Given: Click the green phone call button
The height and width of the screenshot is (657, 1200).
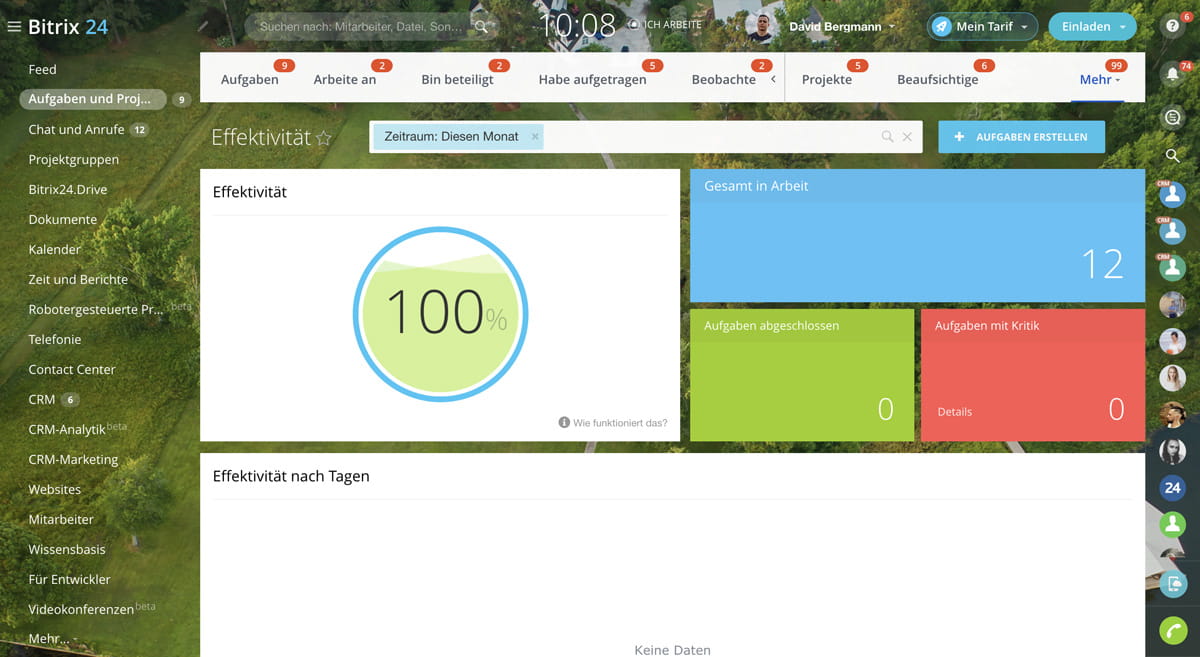Looking at the screenshot, I should [x=1172, y=630].
